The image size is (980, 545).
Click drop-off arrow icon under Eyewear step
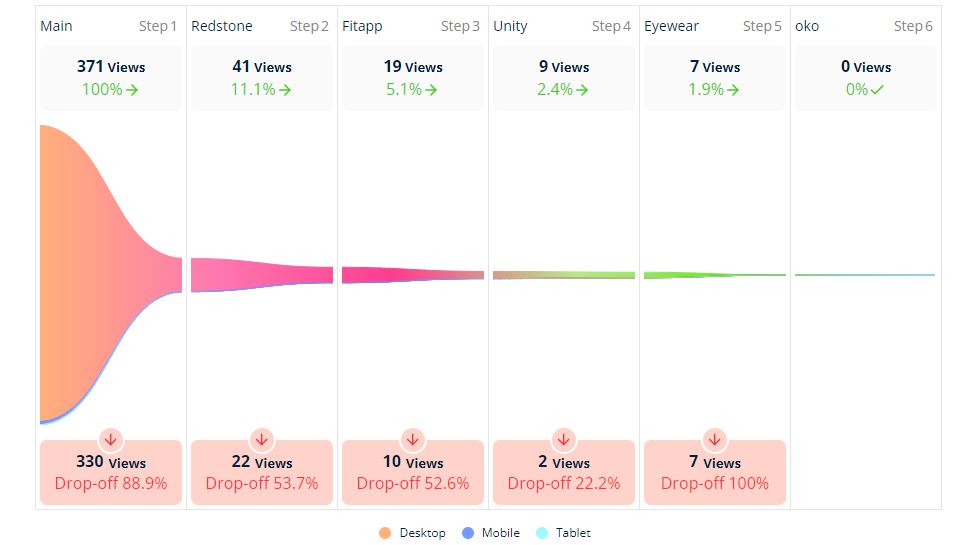(x=714, y=439)
